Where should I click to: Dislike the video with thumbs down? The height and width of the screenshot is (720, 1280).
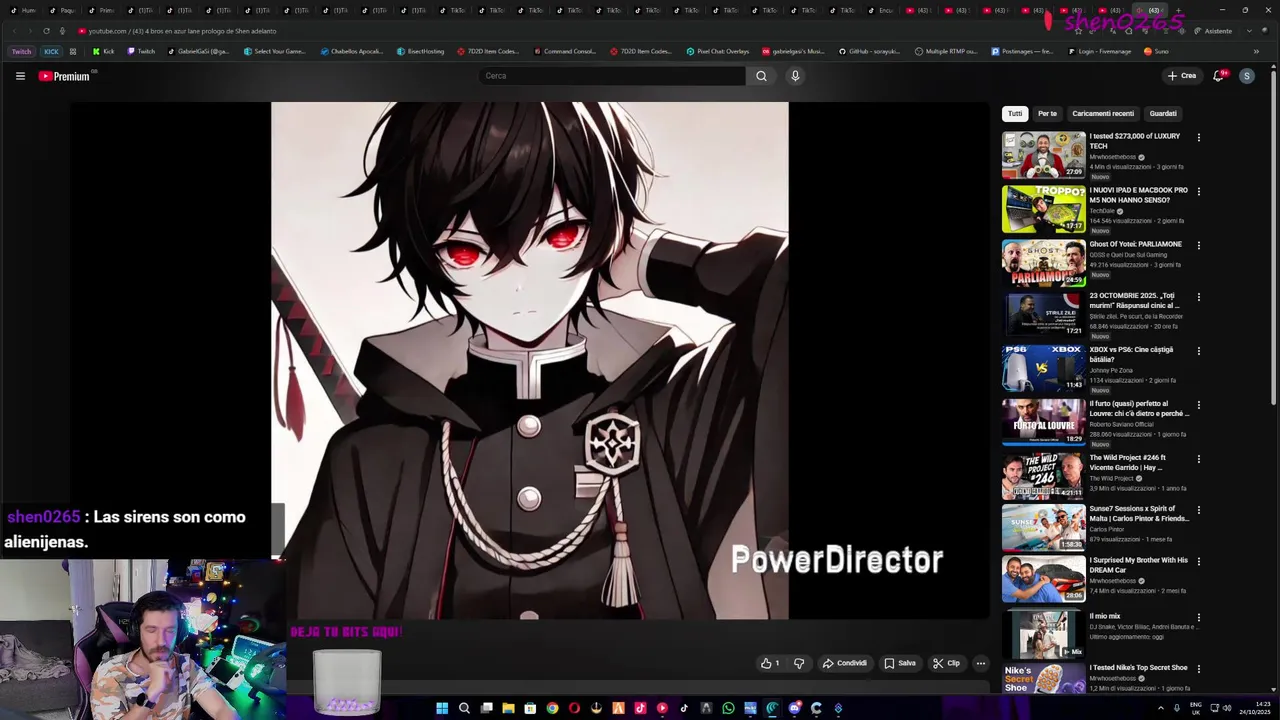tap(799, 663)
